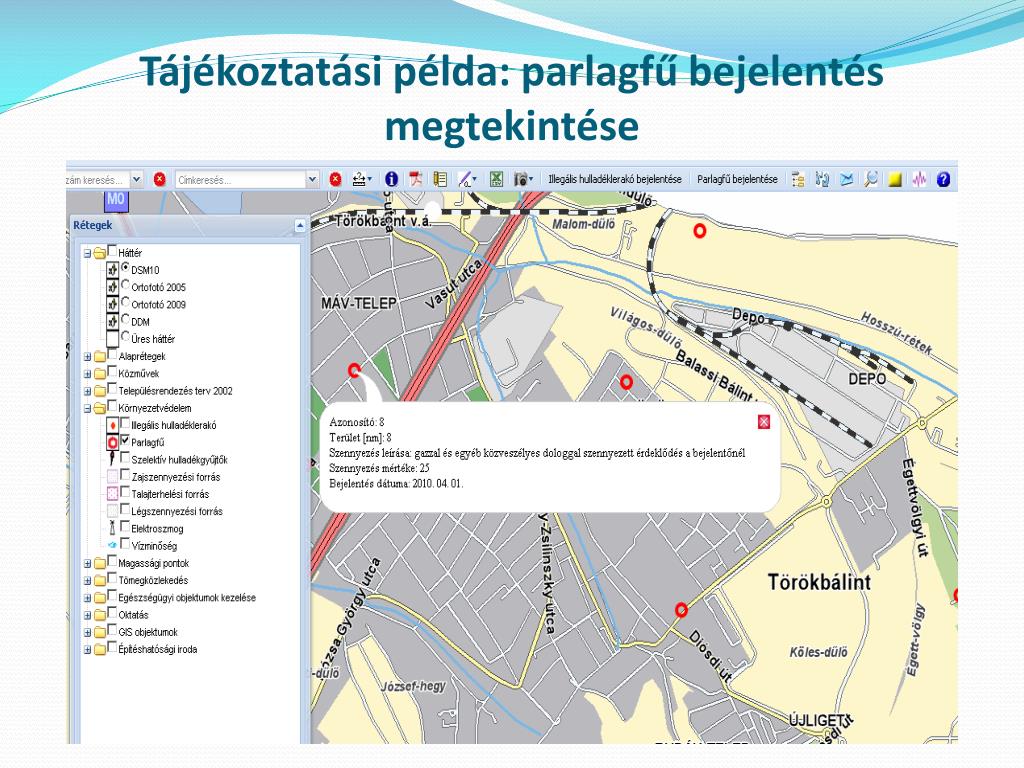This screenshot has width=1024, height=768.
Task: Select Egészségügyi objektumok kezelése label
Action: pyautogui.click(x=187, y=598)
